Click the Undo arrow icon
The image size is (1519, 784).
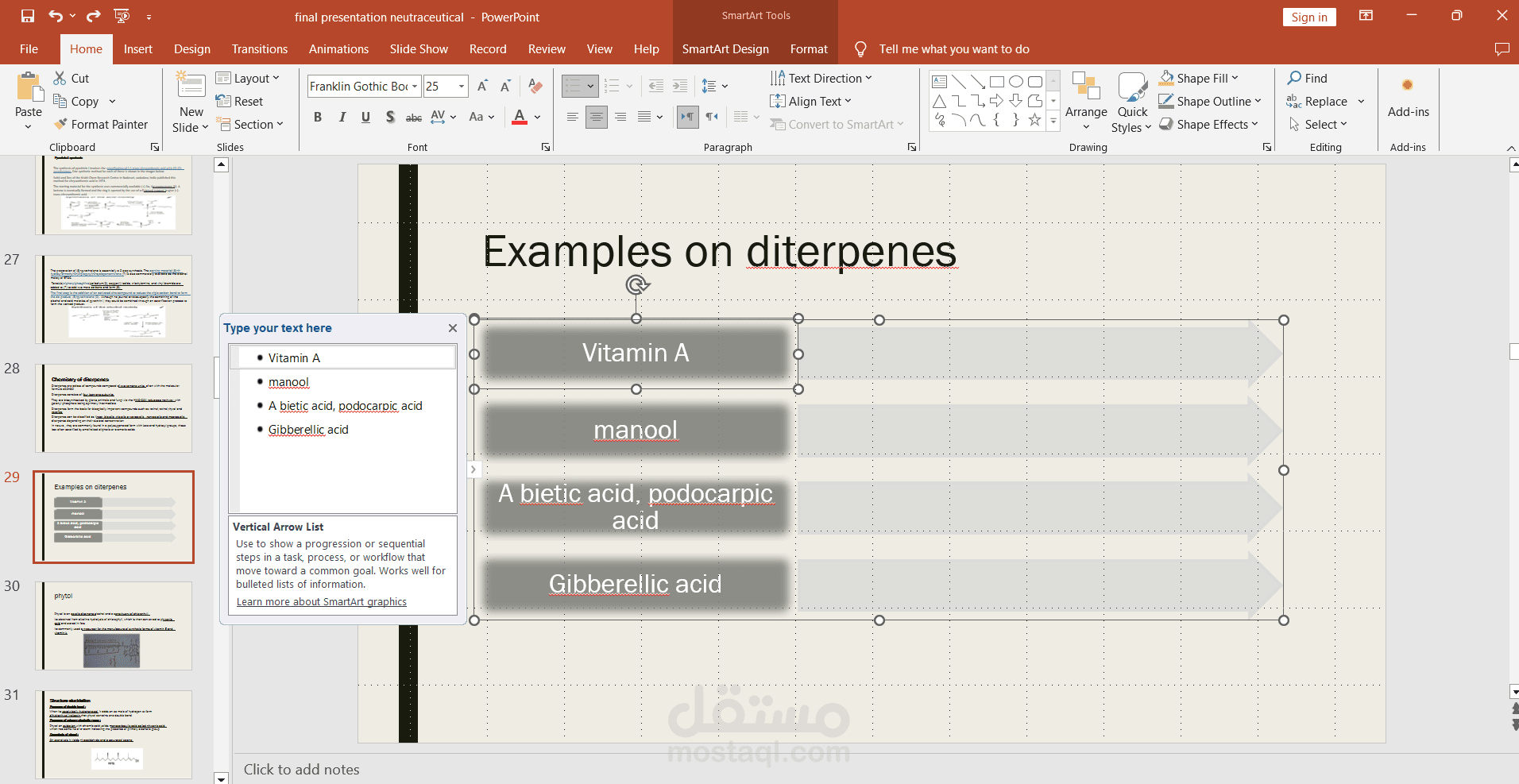(x=55, y=16)
